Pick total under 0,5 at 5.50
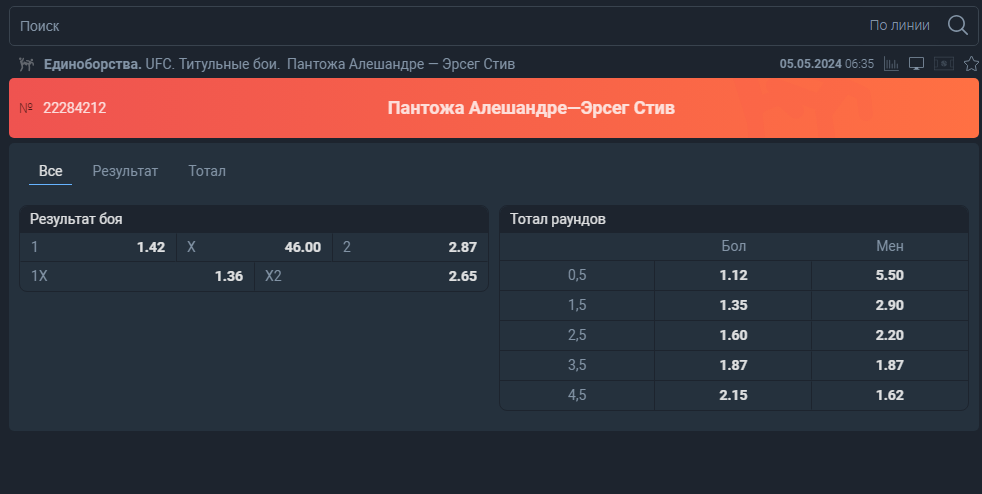The image size is (982, 494). 889,275
